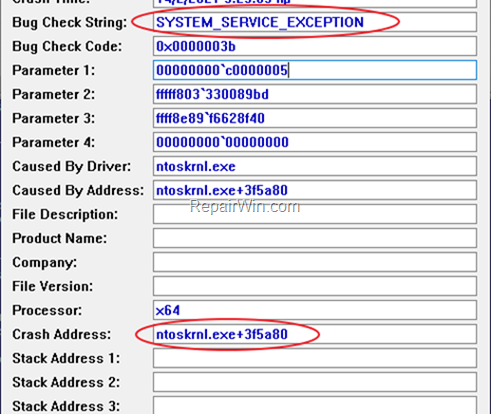The width and height of the screenshot is (491, 414).
Task: Select the empty Product Name field
Action: 315,238
